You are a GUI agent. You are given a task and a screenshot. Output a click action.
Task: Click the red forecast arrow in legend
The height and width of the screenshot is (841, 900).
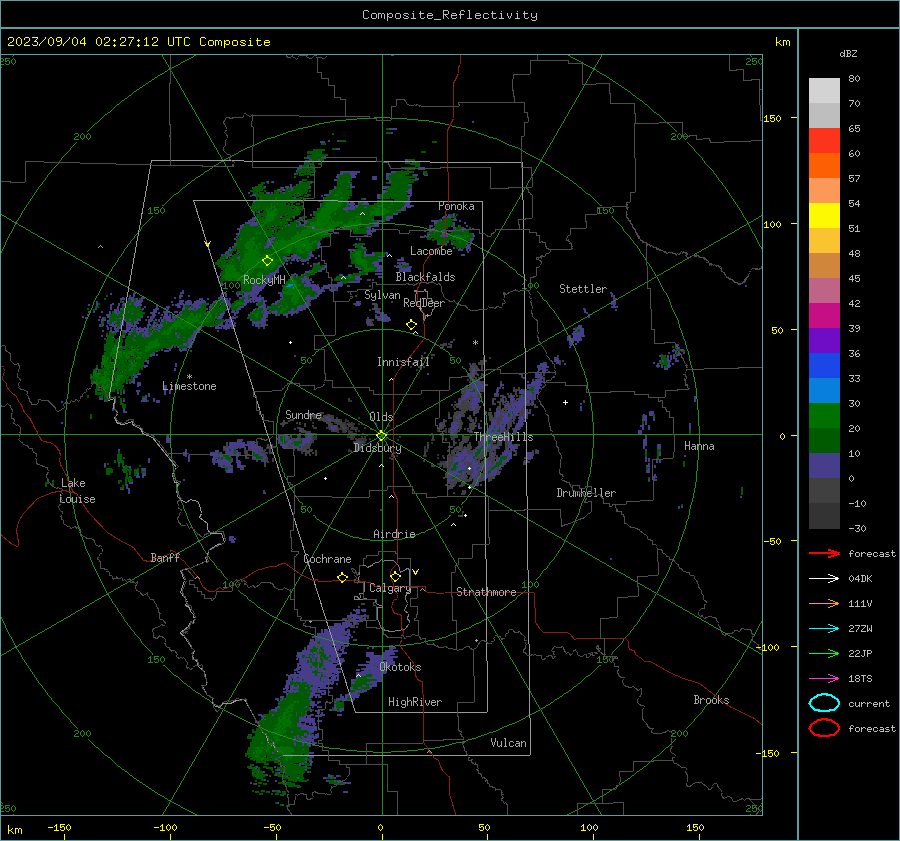824,553
